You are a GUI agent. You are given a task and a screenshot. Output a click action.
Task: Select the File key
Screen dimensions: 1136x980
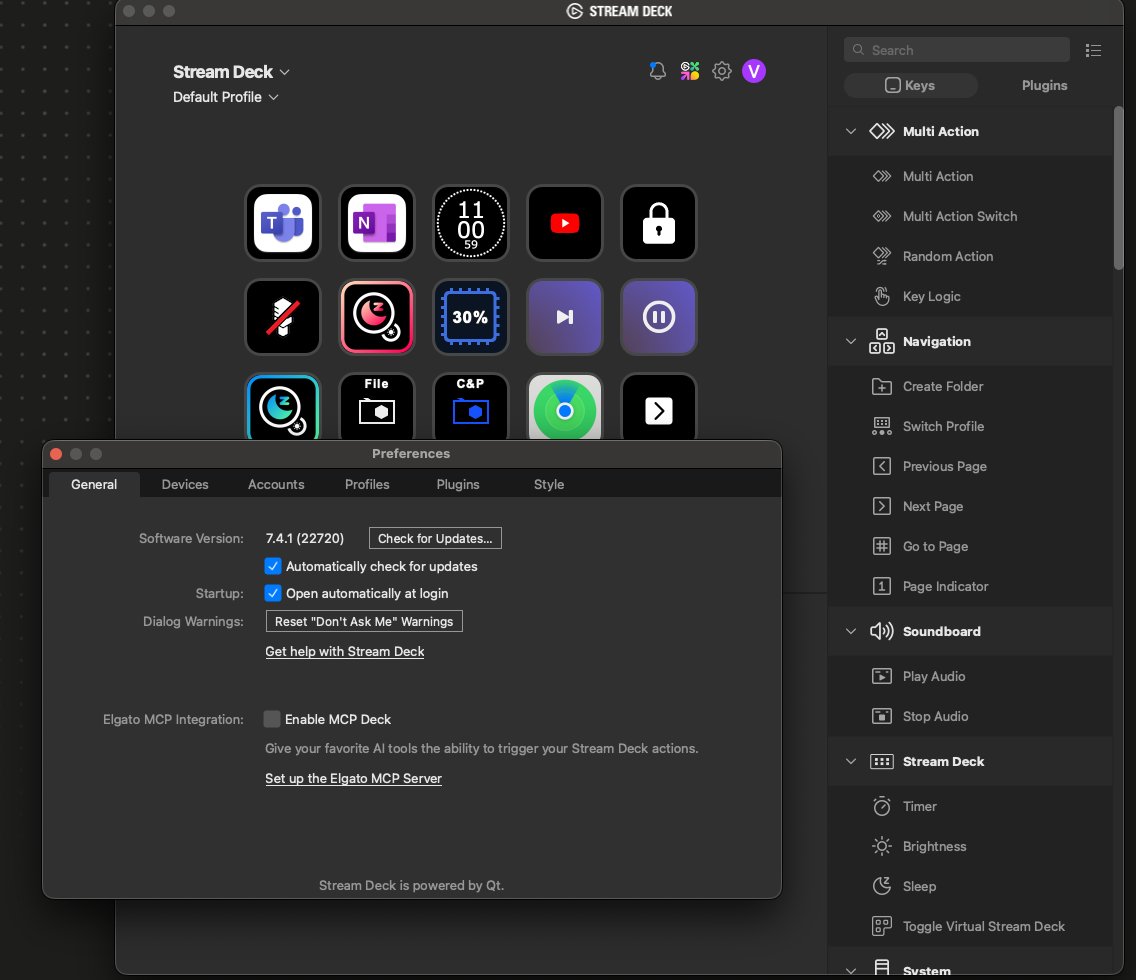pos(377,407)
